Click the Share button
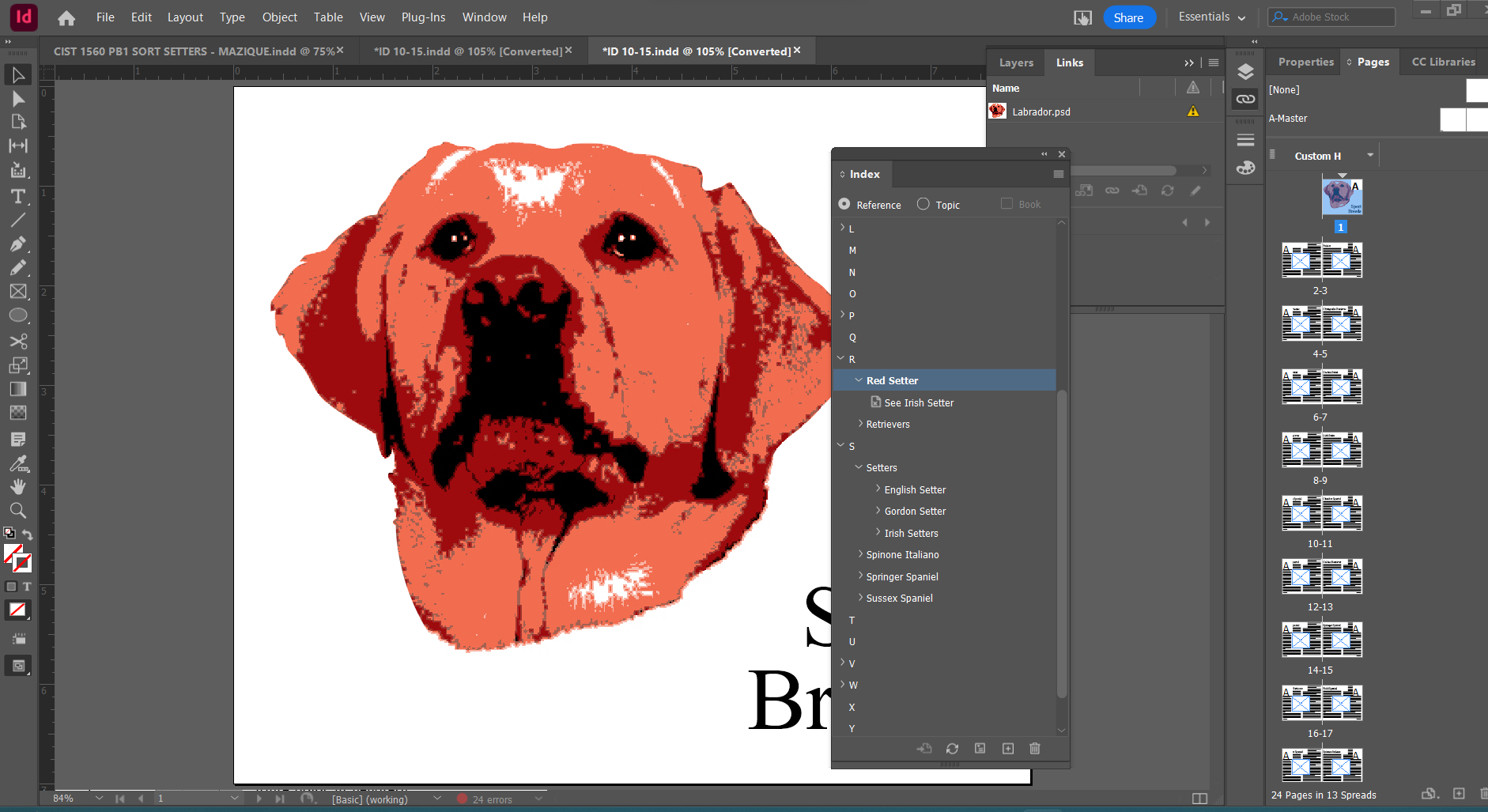Viewport: 1488px width, 812px height. [x=1128, y=17]
